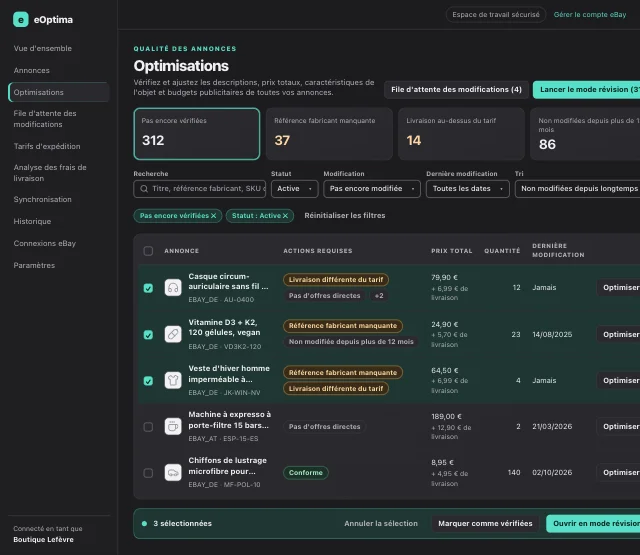Select the 'Non modifiées depuis plus de' 86 card
Screen dimensions: 640x555
pyautogui.click(x=585, y=134)
